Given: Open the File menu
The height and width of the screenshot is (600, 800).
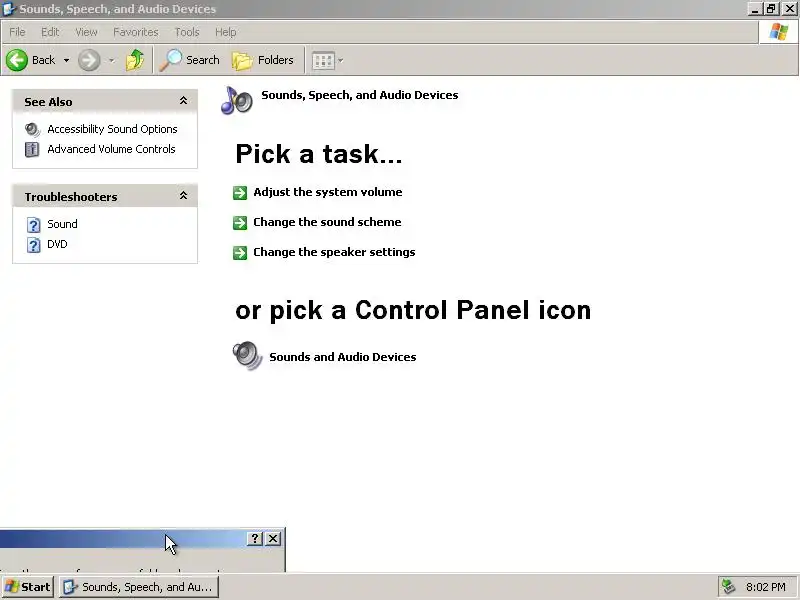Looking at the screenshot, I should [17, 32].
